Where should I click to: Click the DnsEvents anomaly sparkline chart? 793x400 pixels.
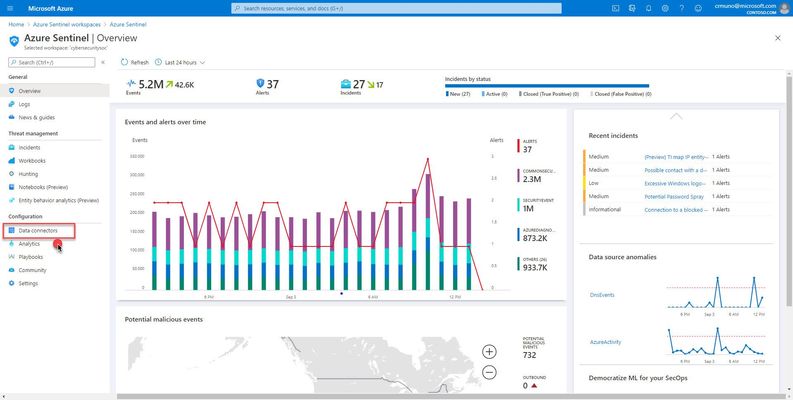[x=715, y=292]
